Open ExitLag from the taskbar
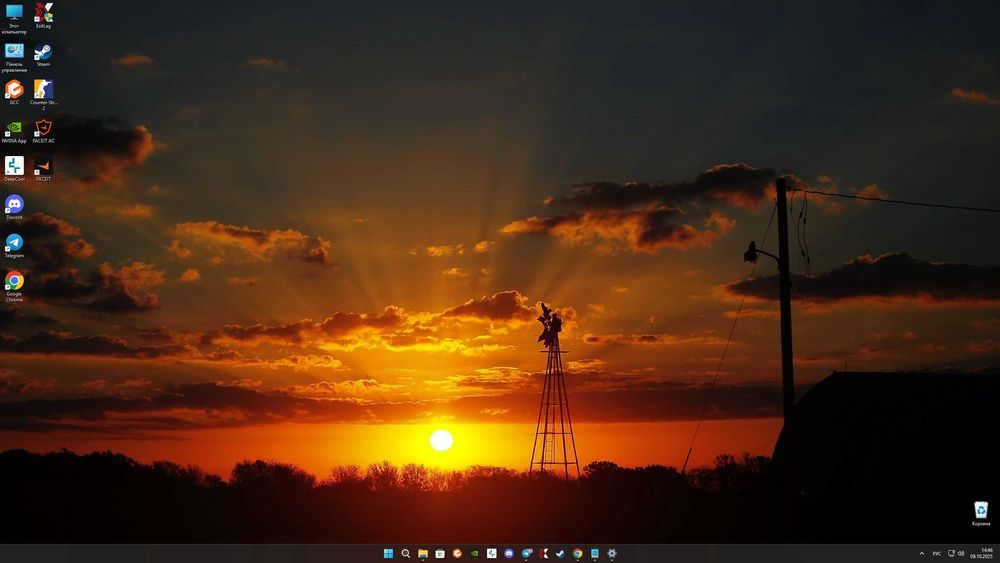 [543, 553]
